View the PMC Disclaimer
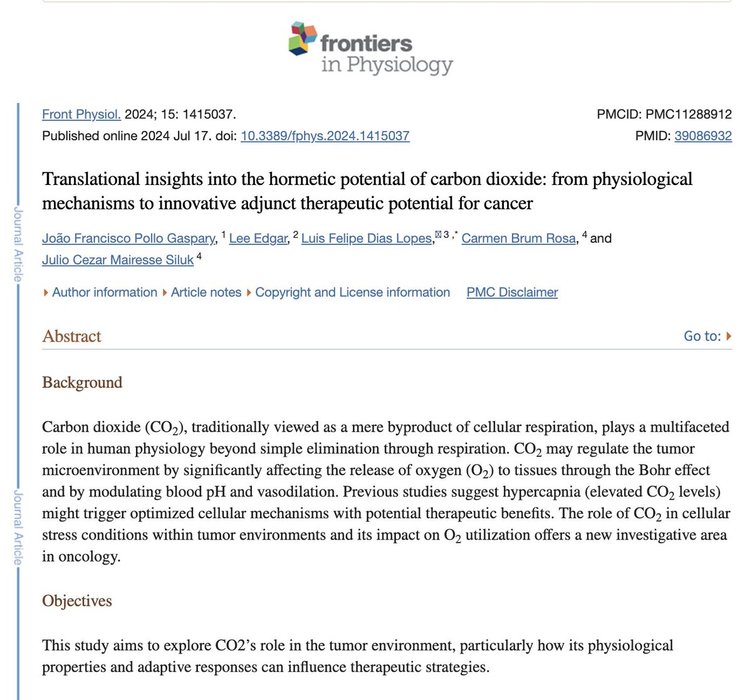This screenshot has width=752, height=700. point(512,292)
